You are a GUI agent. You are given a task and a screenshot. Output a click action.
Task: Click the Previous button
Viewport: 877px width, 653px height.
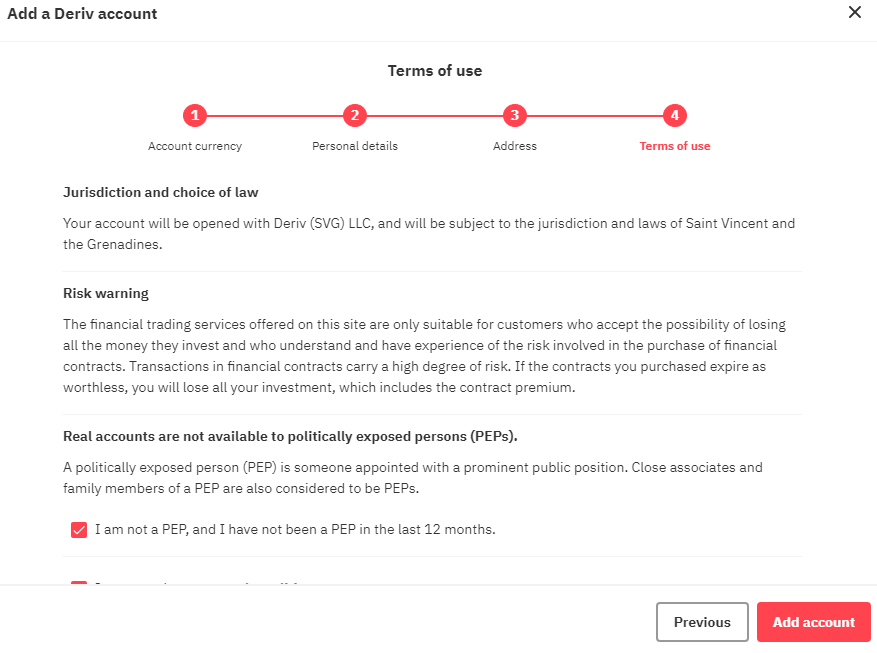(702, 621)
